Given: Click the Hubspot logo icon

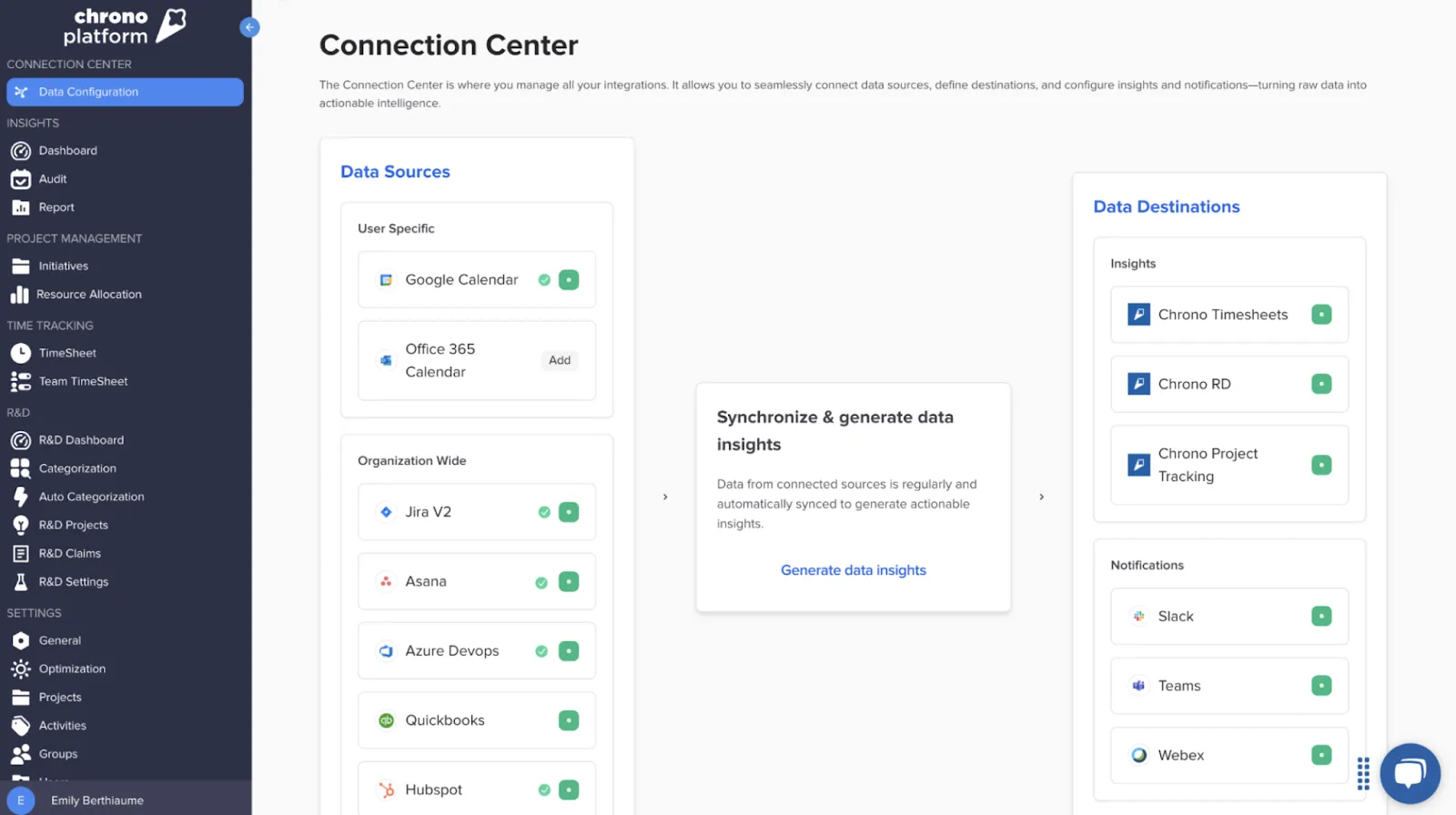Looking at the screenshot, I should tap(386, 790).
